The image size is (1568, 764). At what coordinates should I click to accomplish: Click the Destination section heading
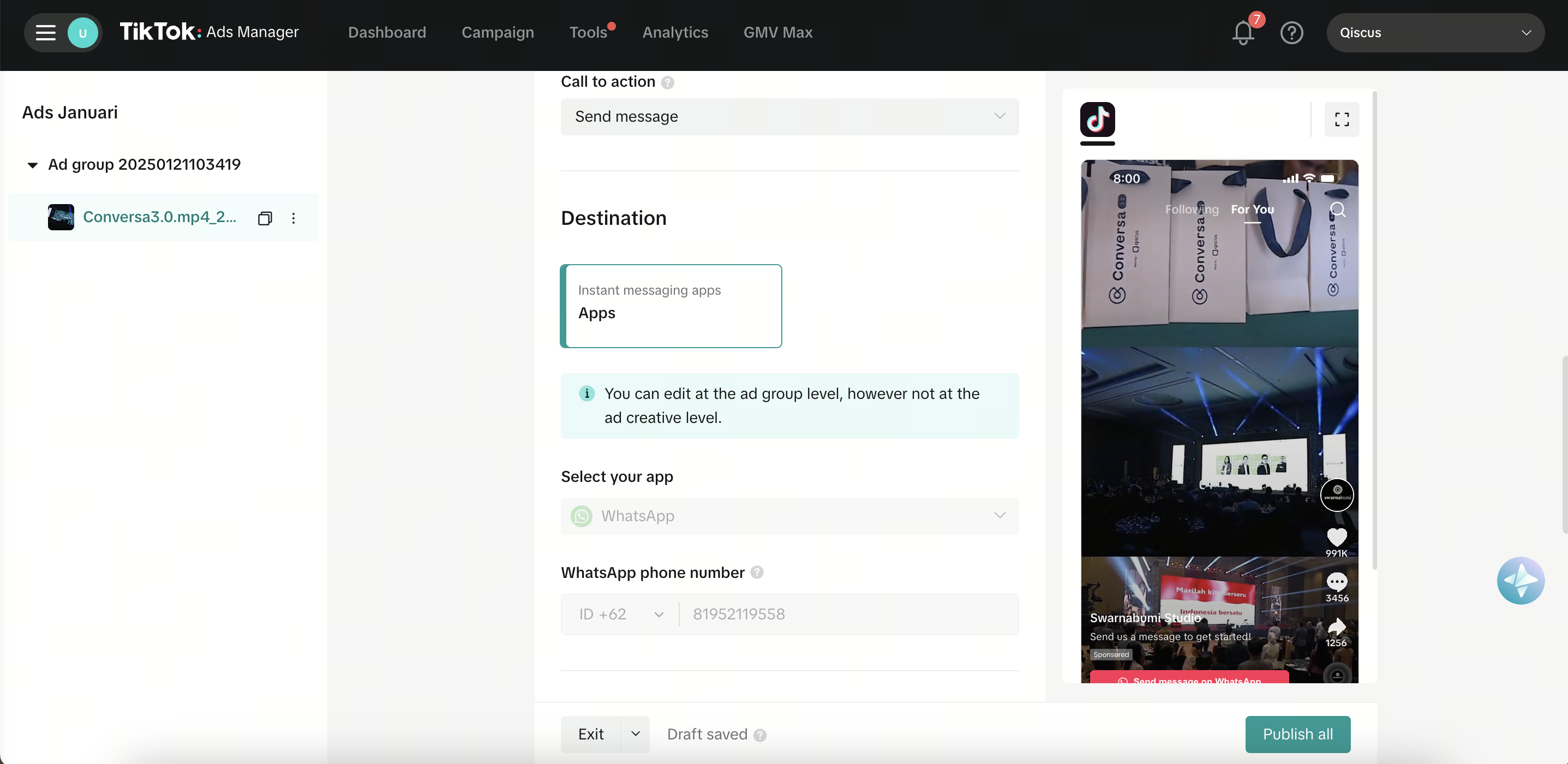tap(614, 218)
